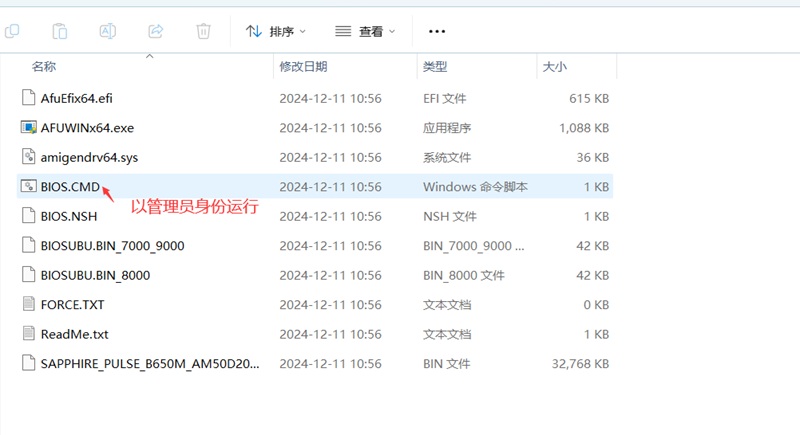Select the amigendrv64.sys file icon
This screenshot has width=800, height=435.
click(x=29, y=157)
